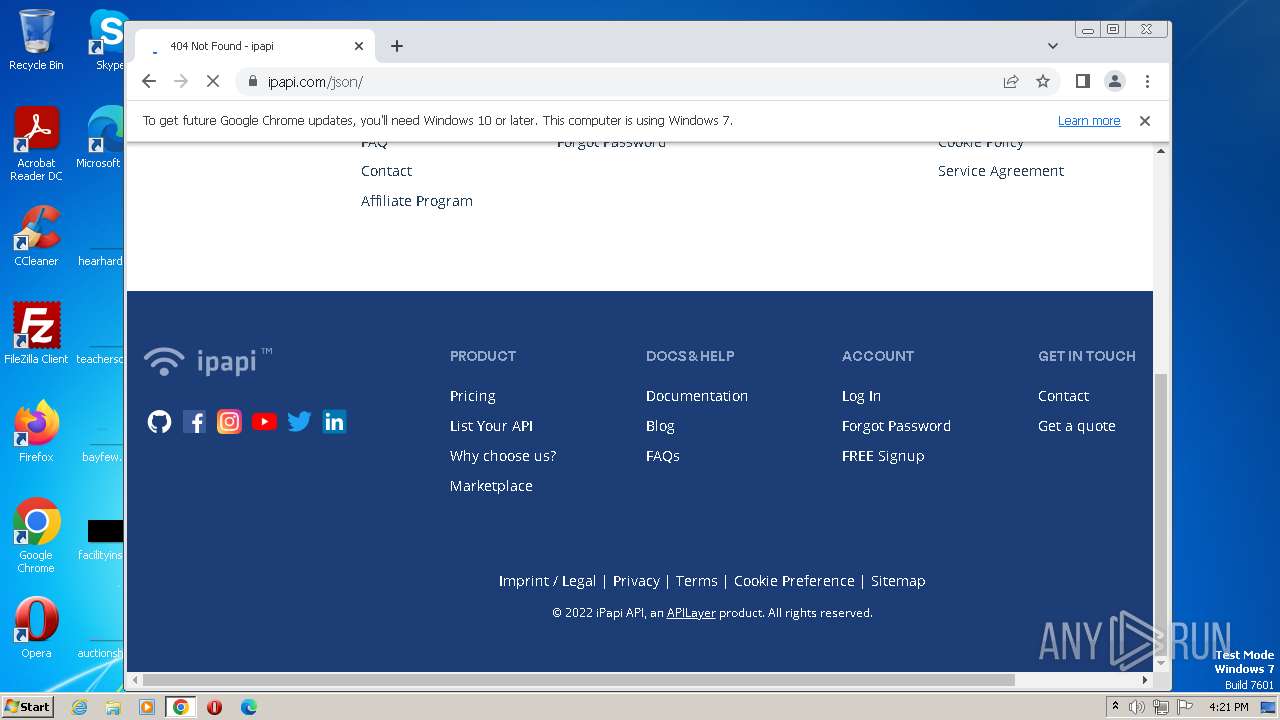Open Windows Explorer folder on taskbar
The height and width of the screenshot is (720, 1280).
point(113,707)
